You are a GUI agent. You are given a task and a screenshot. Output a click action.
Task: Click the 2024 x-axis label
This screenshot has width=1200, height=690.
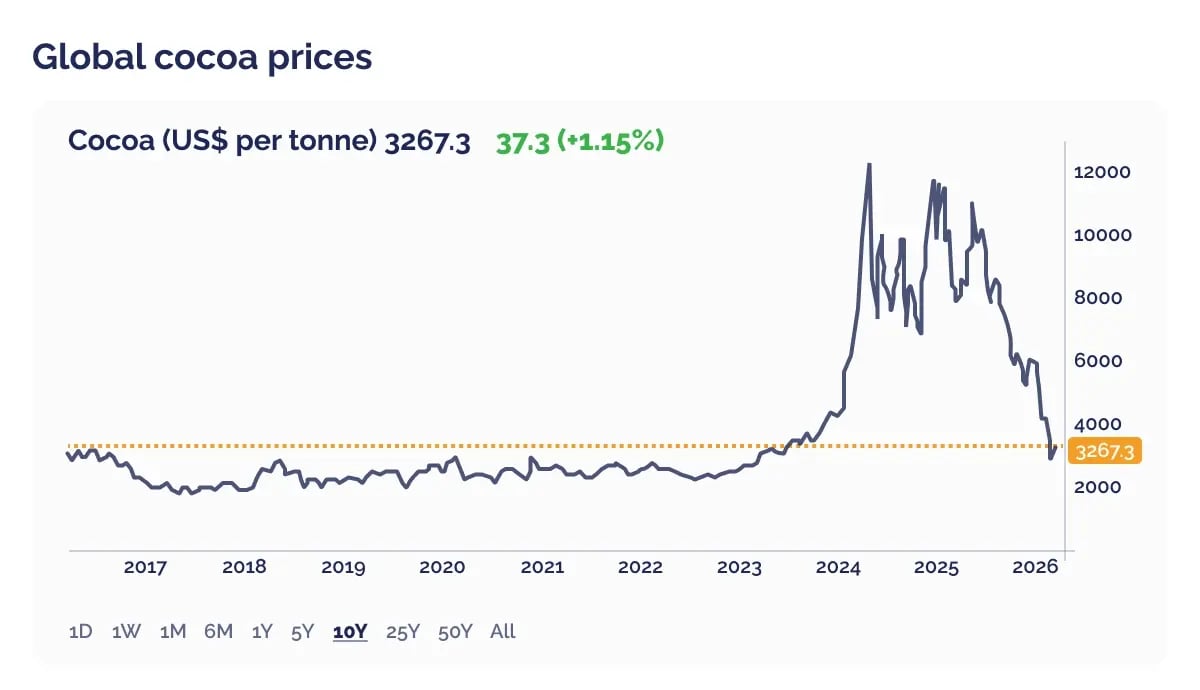pyautogui.click(x=838, y=567)
